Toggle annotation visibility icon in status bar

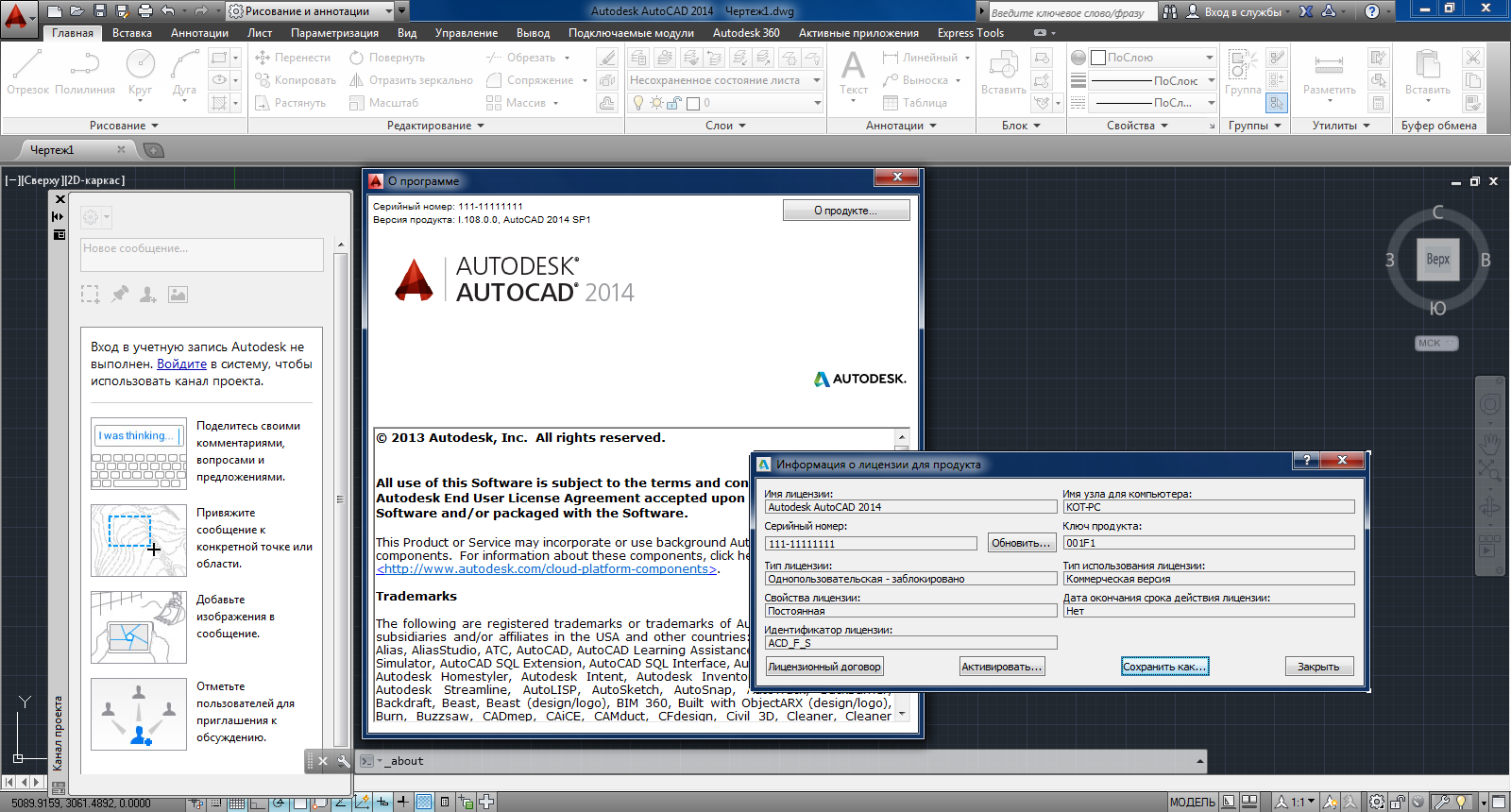click(1330, 803)
